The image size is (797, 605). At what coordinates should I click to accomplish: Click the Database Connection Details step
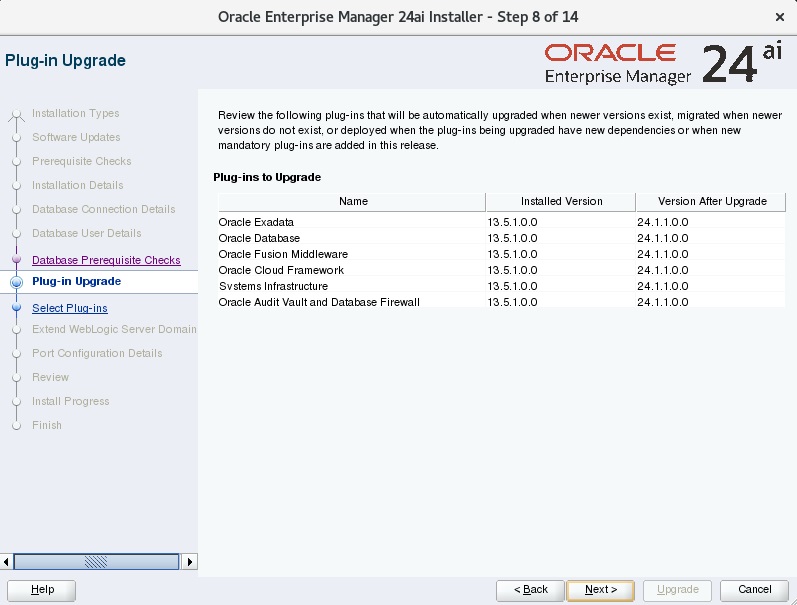pos(103,209)
